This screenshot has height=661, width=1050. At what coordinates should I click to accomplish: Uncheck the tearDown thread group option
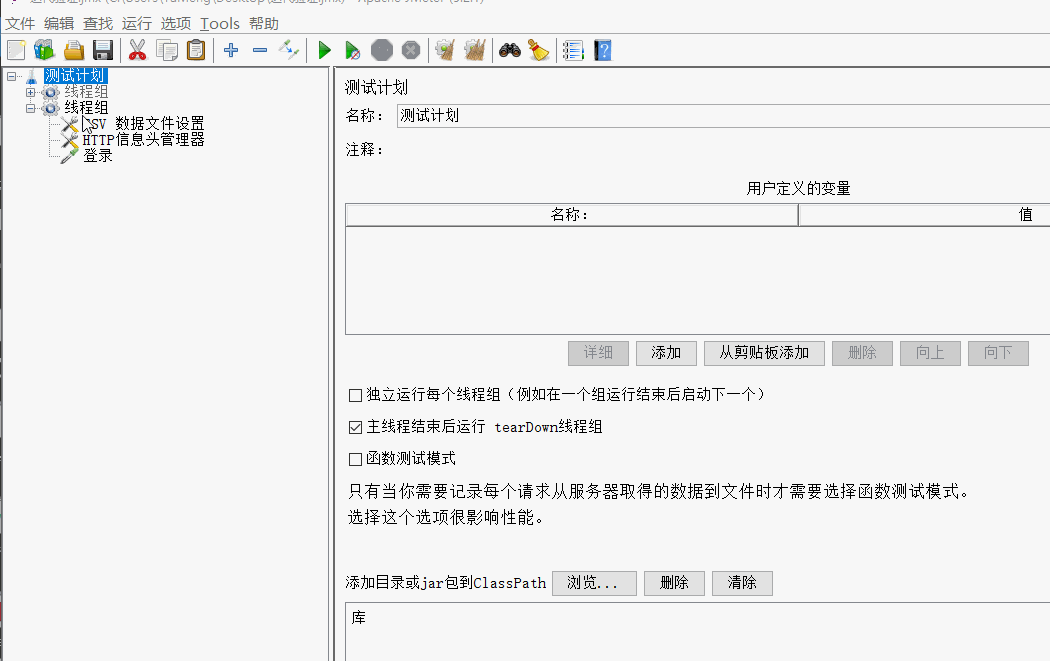click(x=355, y=427)
